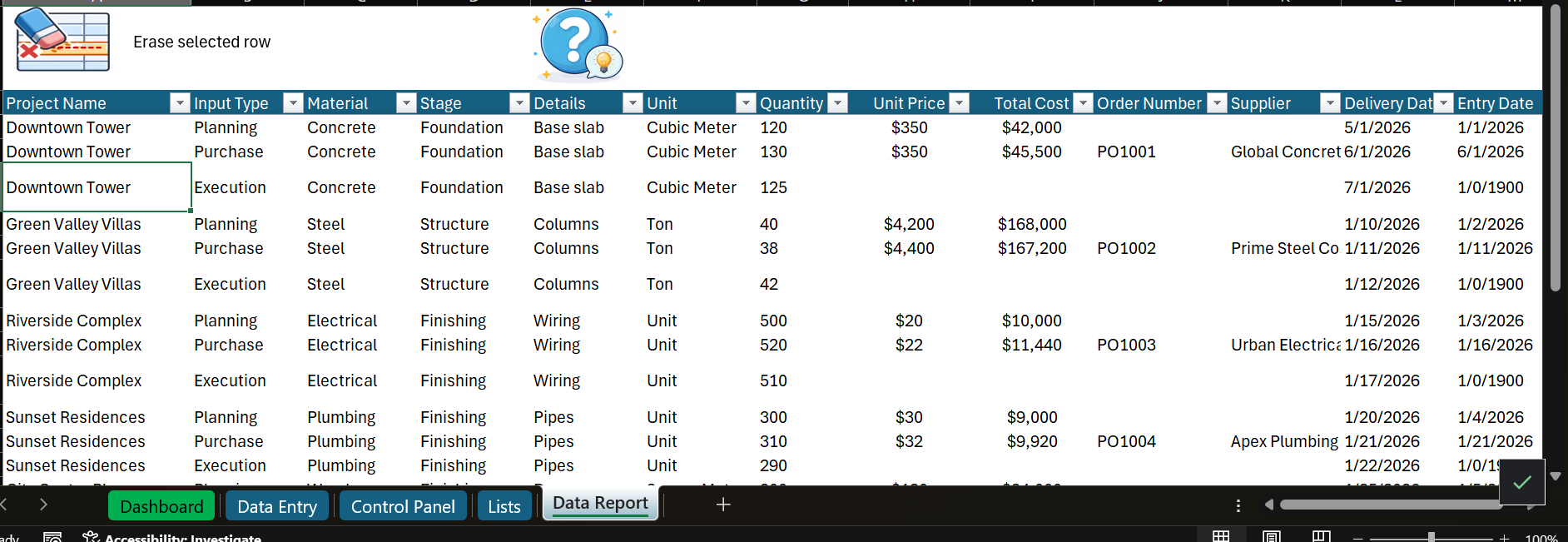Open the Project Name filter dropdown

[179, 103]
